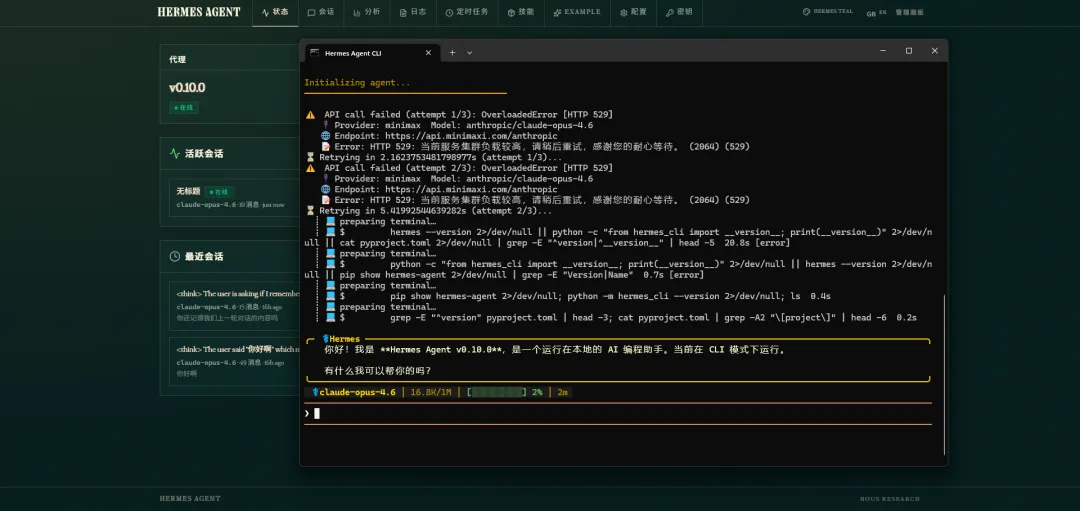1080x511 pixels.
Task: Open the 无标题 active session
Action: (x=234, y=198)
